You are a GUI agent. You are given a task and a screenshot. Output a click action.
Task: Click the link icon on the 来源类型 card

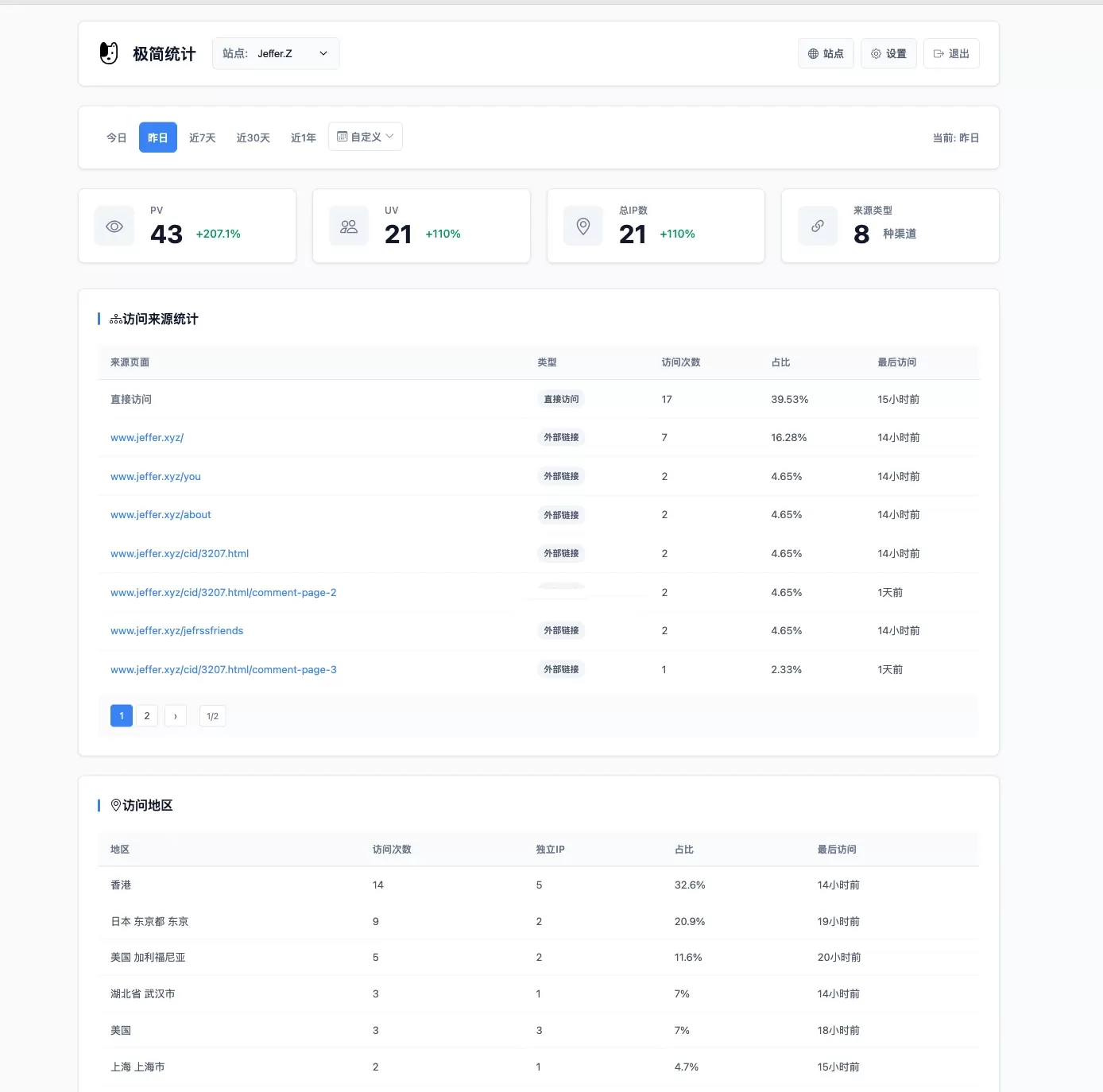point(817,226)
